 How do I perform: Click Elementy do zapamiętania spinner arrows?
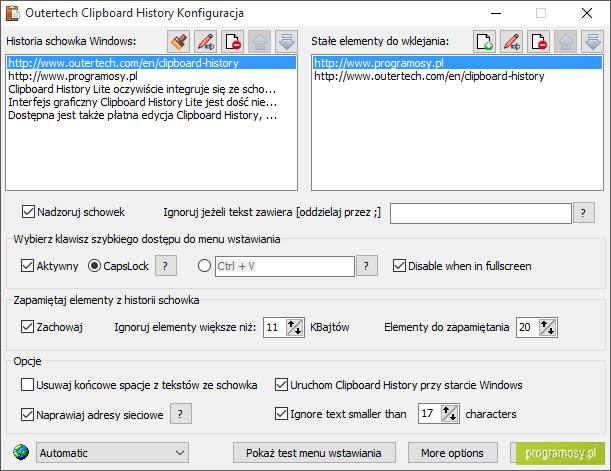pyautogui.click(x=547, y=327)
